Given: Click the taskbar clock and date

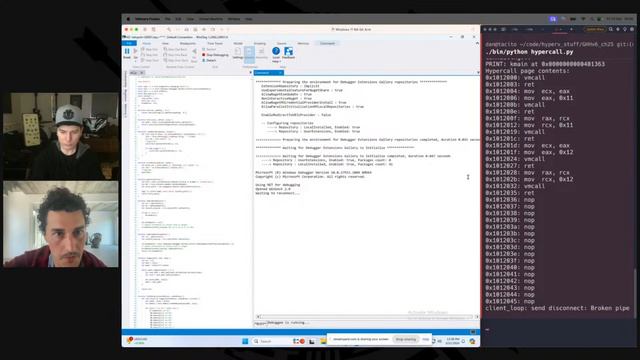Looking at the screenshot, I should [x=453, y=341].
